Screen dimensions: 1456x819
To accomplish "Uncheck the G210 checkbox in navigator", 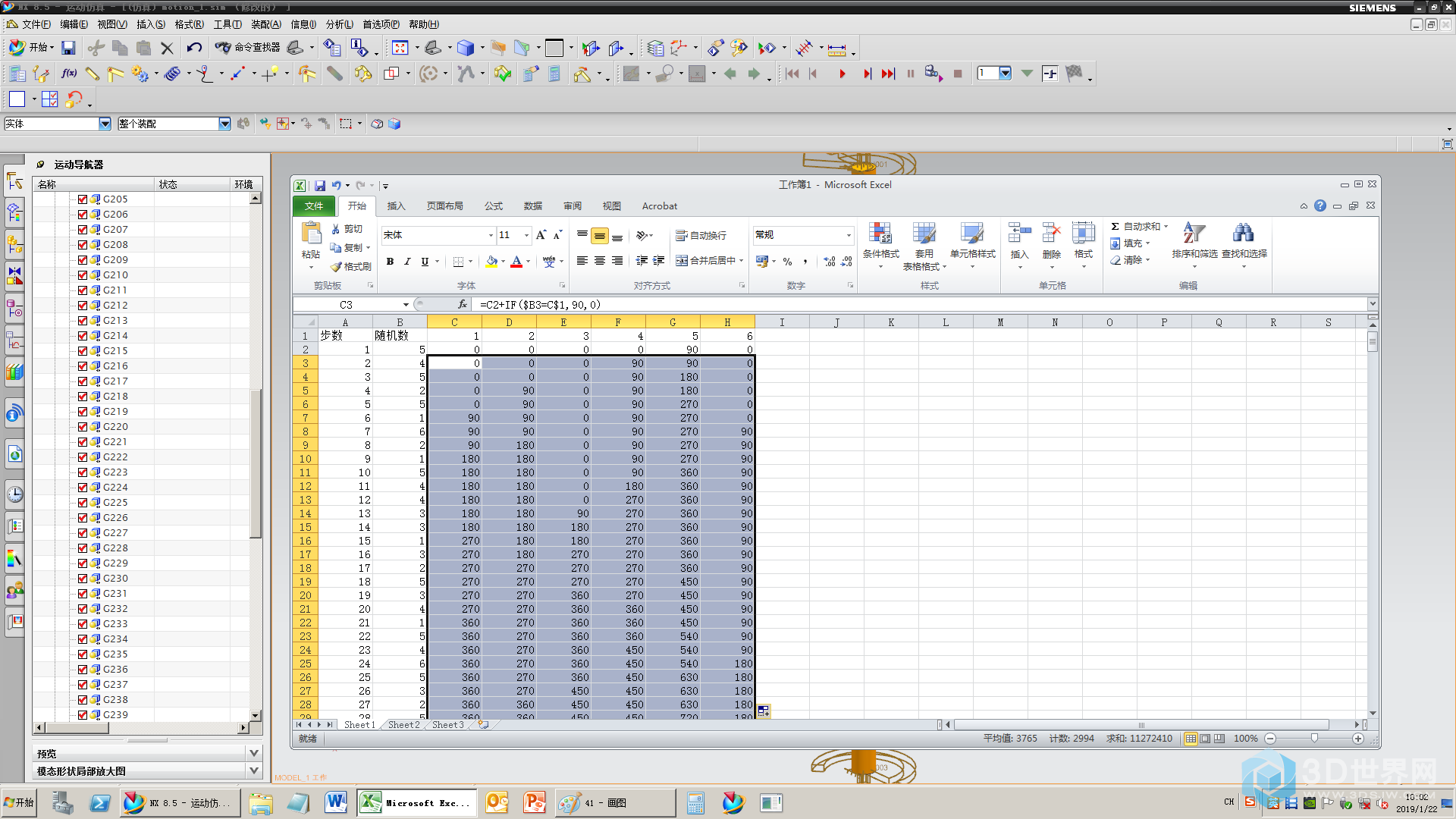I will 83,275.
